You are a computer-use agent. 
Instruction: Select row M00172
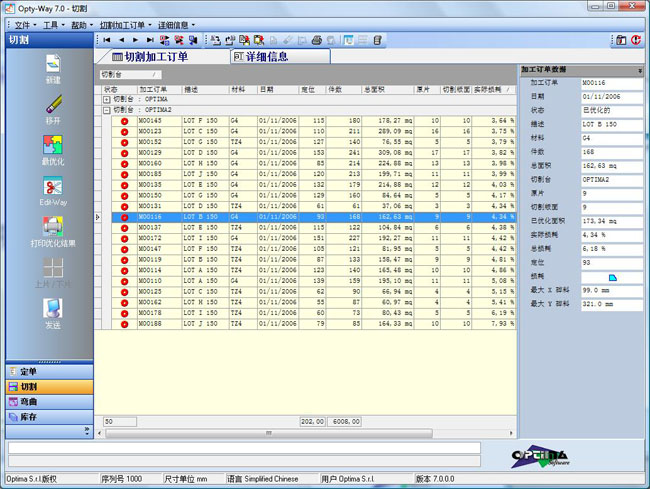pyautogui.click(x=313, y=238)
